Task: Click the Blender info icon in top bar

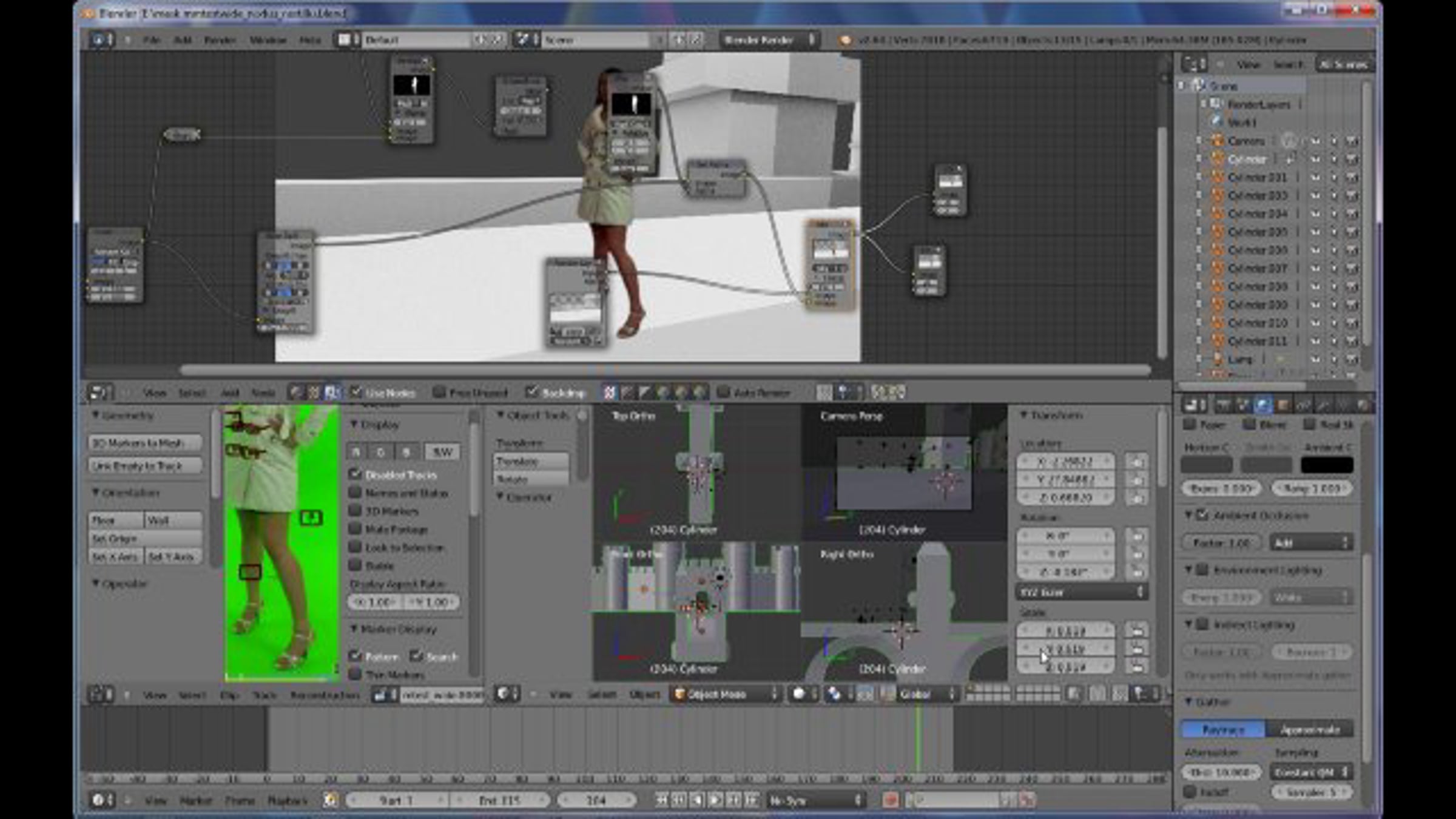Action: [98, 40]
